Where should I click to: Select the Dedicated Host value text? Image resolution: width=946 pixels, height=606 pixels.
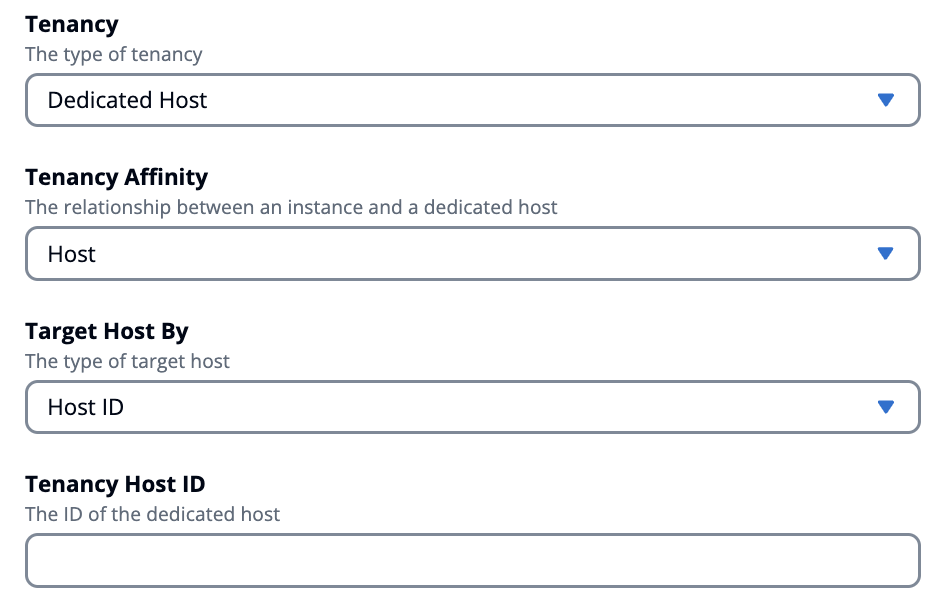point(127,100)
